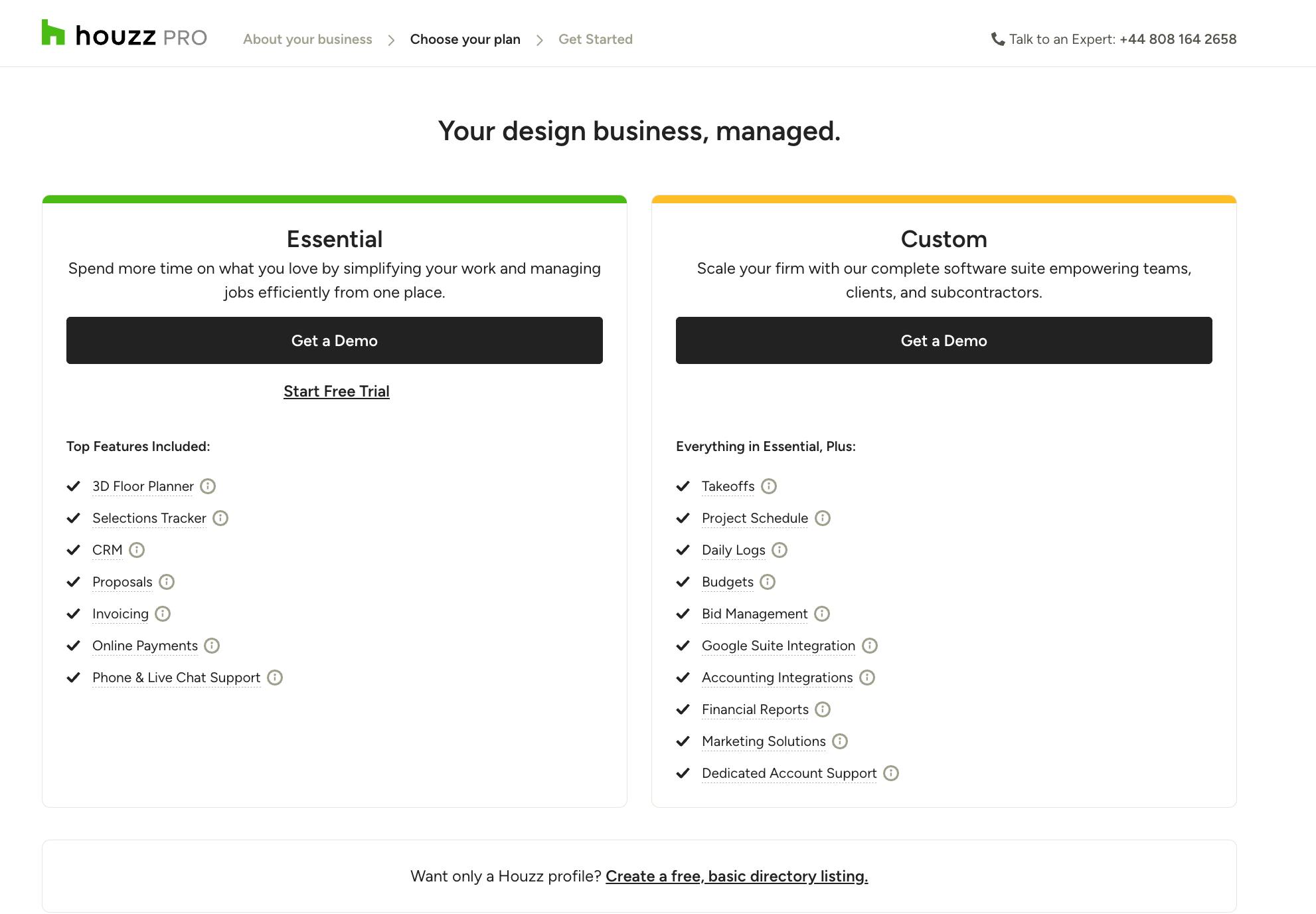Select the Financial Reports feature label
The image size is (1316, 914).
point(756,709)
